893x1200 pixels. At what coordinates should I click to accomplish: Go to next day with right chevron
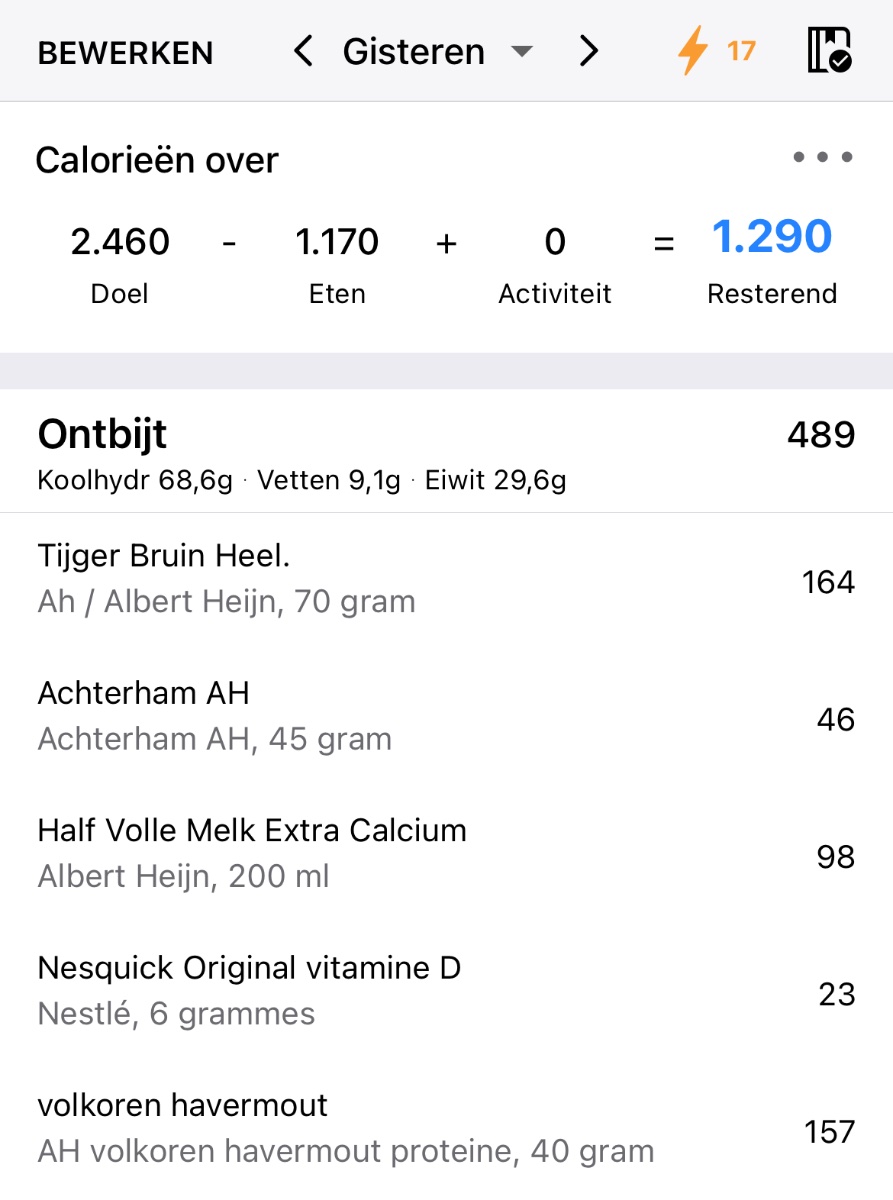point(589,51)
